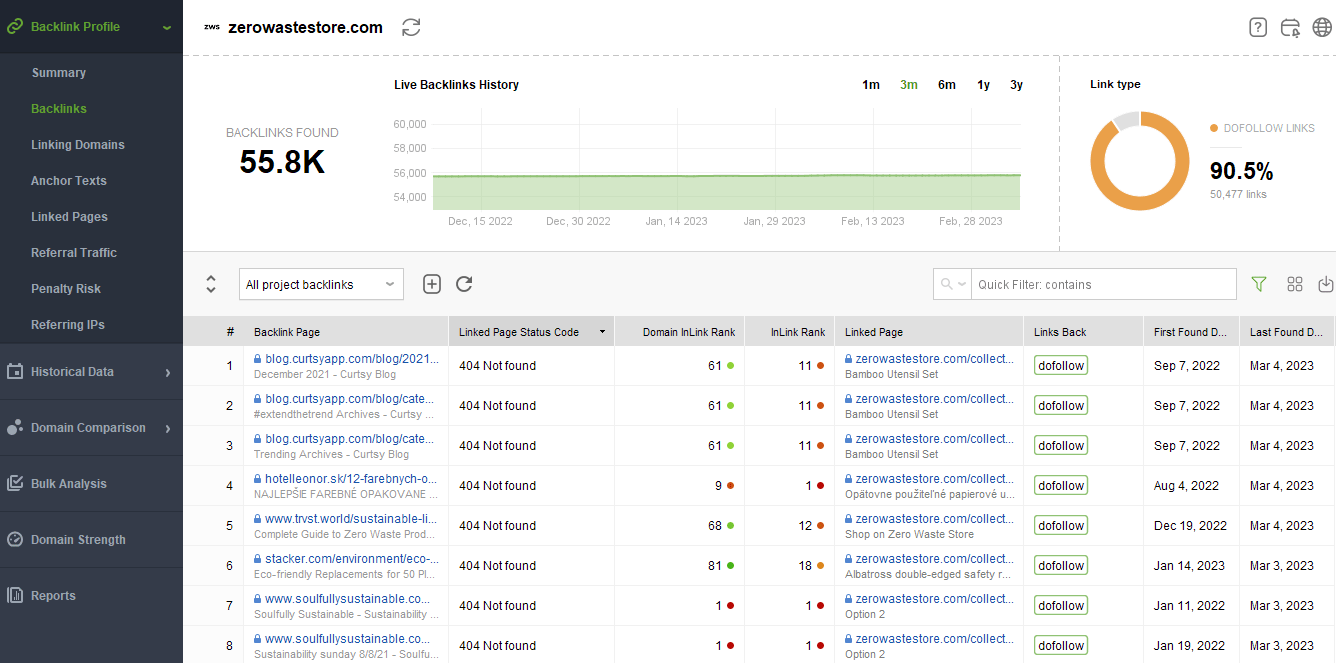Open Penalty Risk in sidebar
Viewport: 1336px width, 663px height.
point(66,289)
